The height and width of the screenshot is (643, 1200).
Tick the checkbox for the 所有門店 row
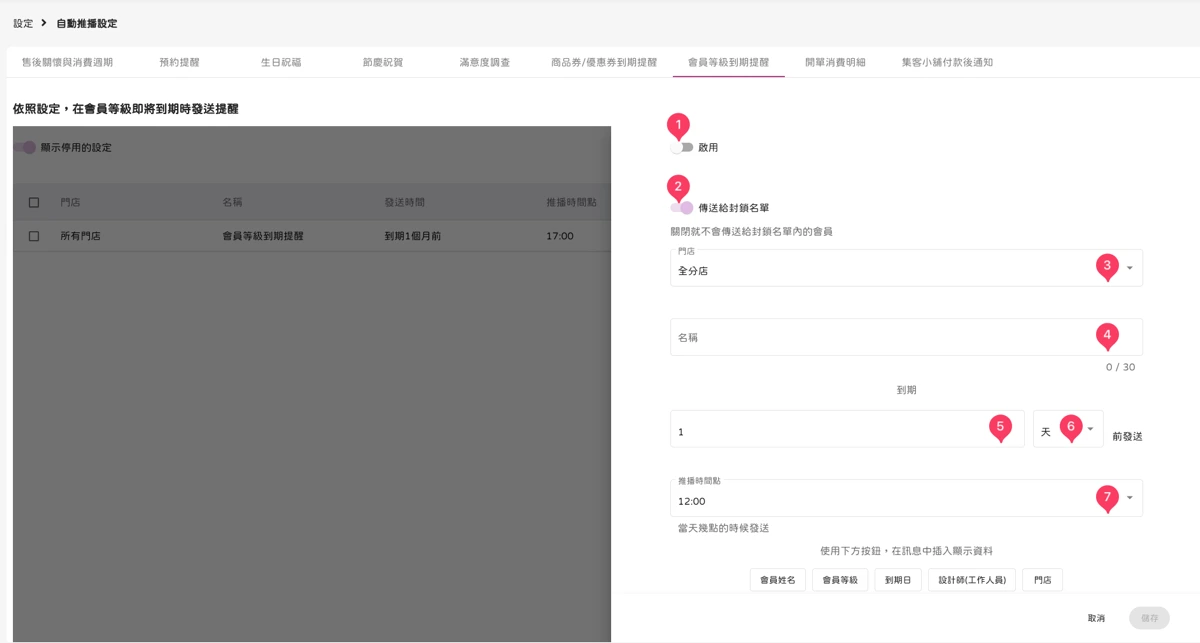coord(34,236)
